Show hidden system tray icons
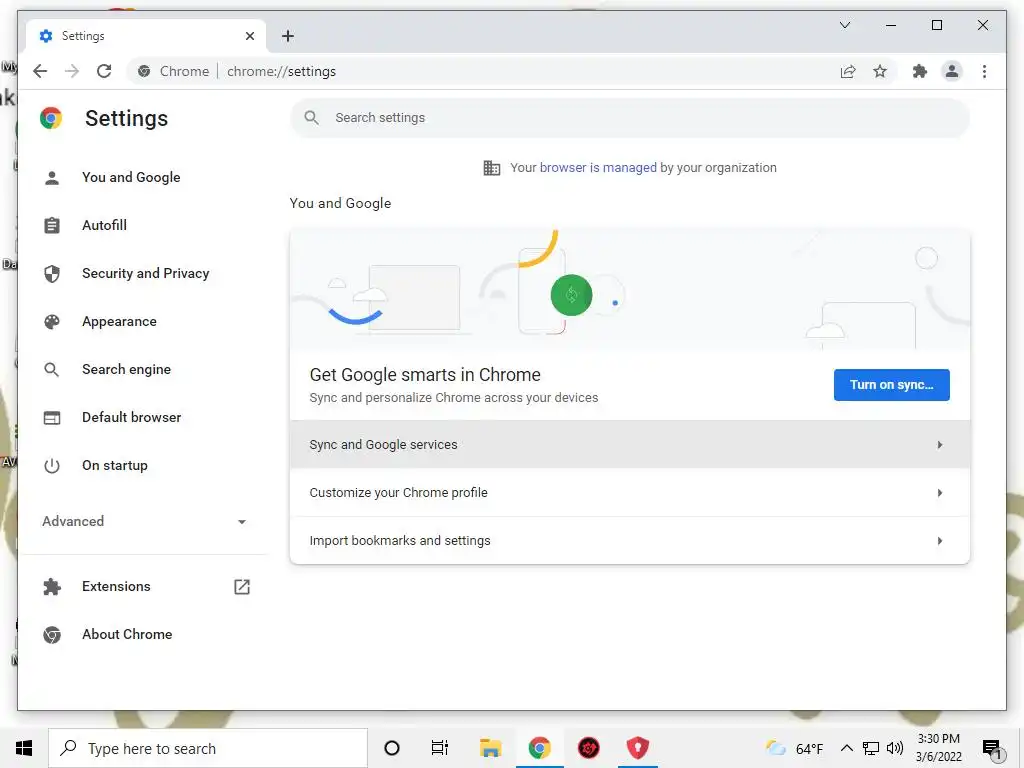The height and width of the screenshot is (768, 1024). 846,748
